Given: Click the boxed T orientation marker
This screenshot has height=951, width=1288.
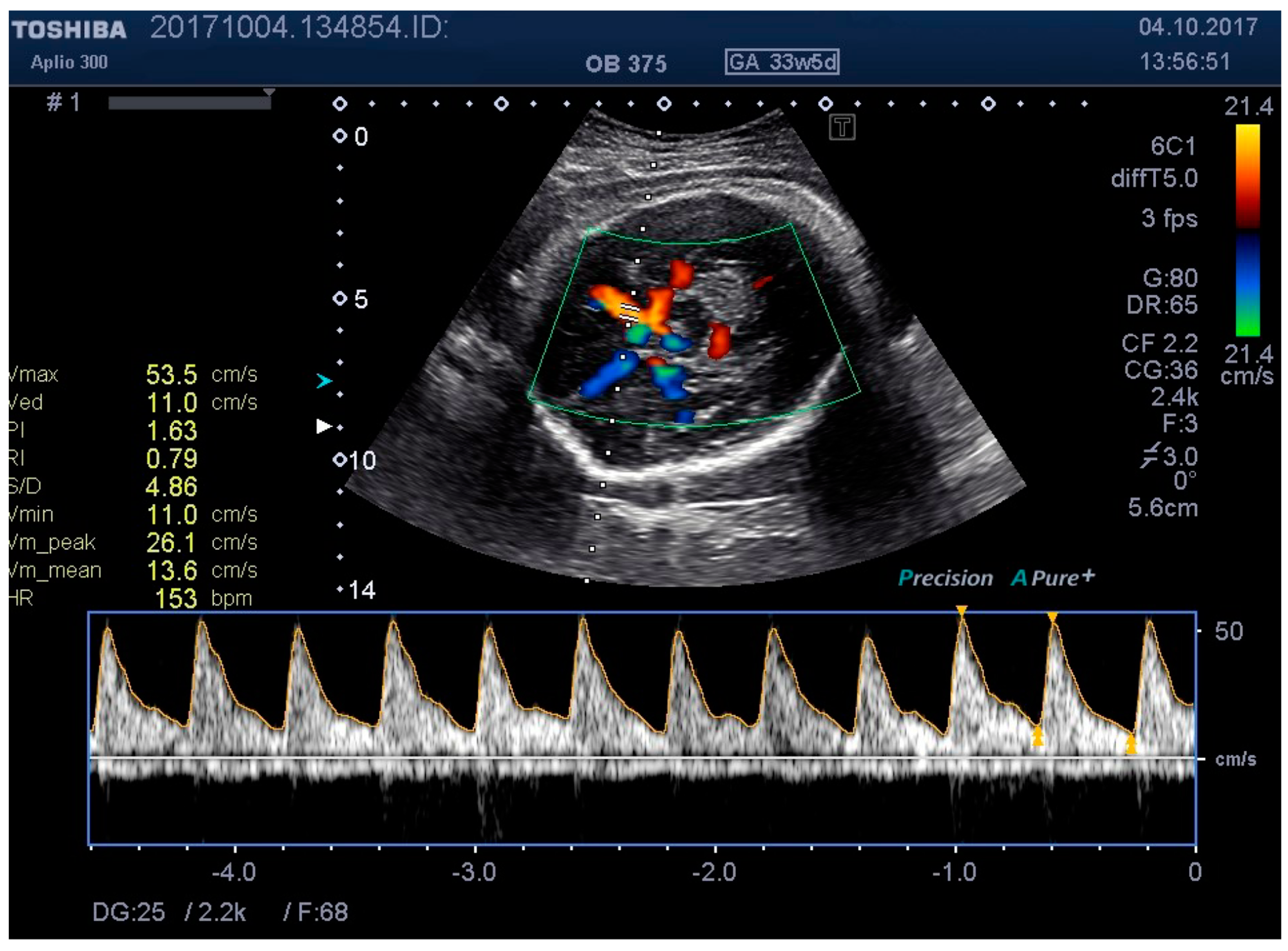Looking at the screenshot, I should coord(842,127).
